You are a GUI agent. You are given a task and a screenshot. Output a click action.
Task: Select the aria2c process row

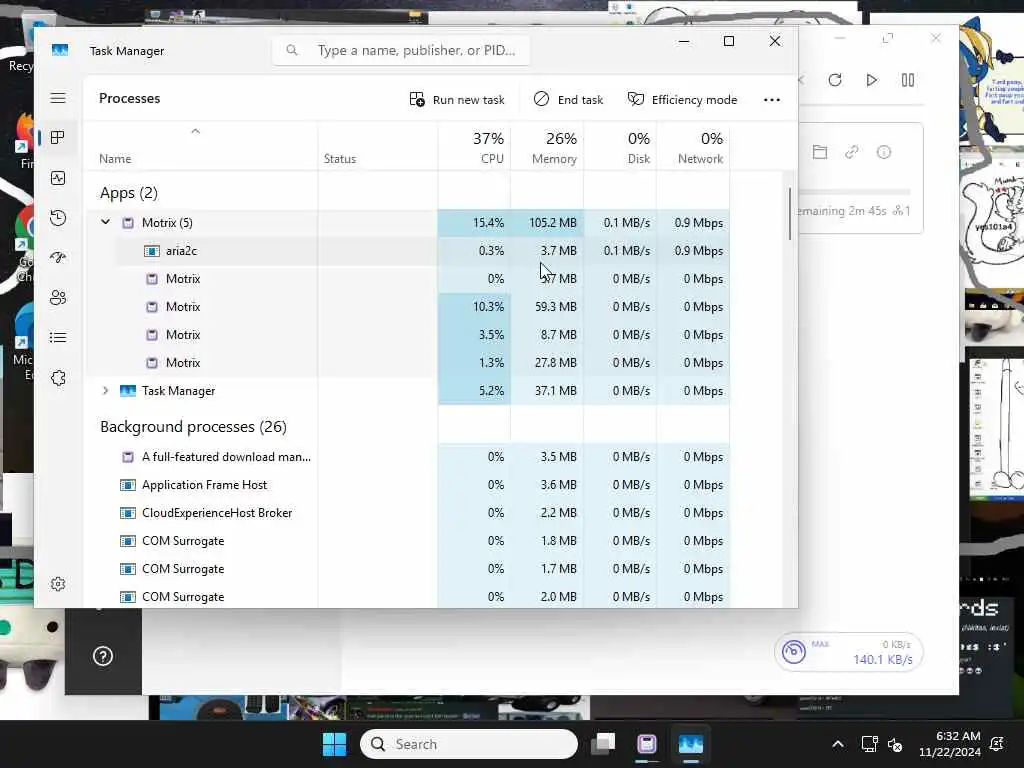(x=408, y=251)
